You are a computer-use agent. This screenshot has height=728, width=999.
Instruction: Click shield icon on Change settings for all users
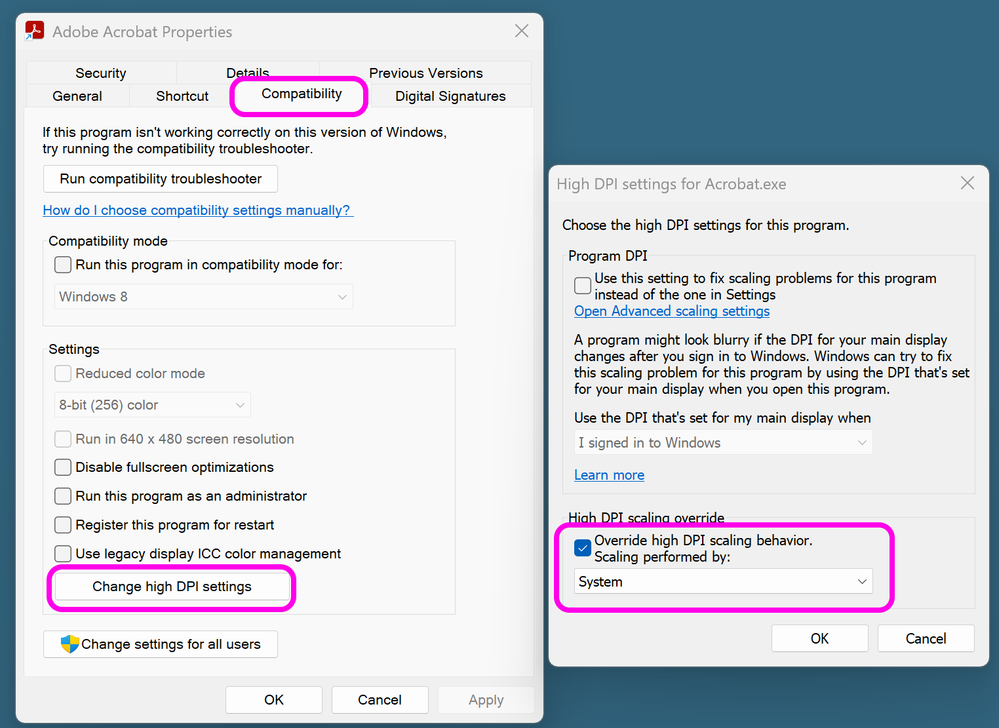(69, 644)
